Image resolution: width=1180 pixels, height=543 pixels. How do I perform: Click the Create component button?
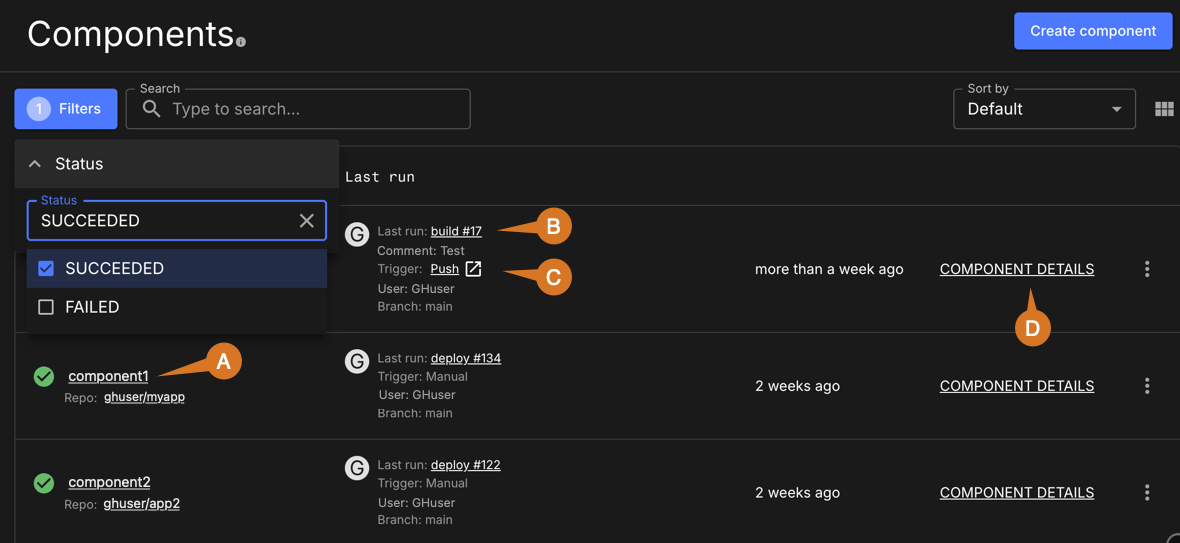[x=1093, y=31]
